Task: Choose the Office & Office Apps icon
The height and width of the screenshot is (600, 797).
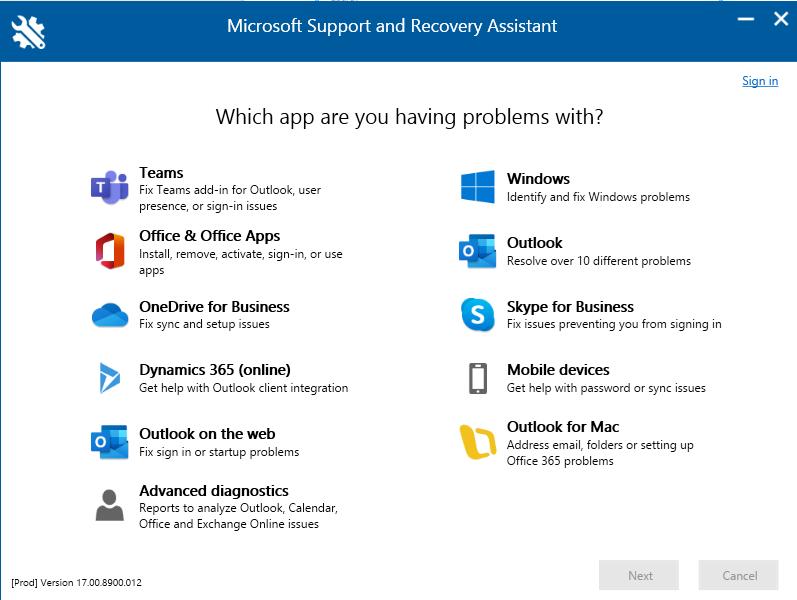Action: point(110,251)
